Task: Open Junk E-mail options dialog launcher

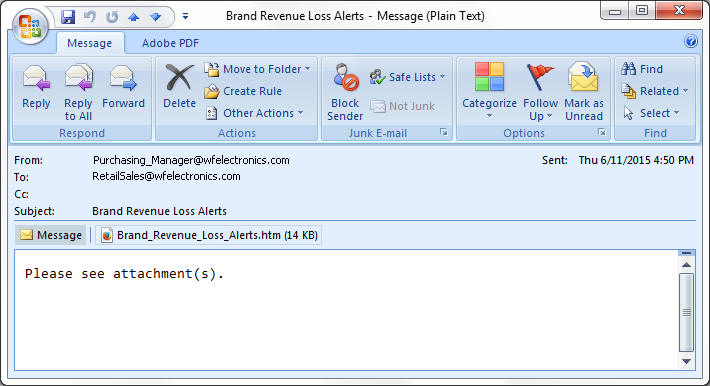Action: (x=444, y=132)
